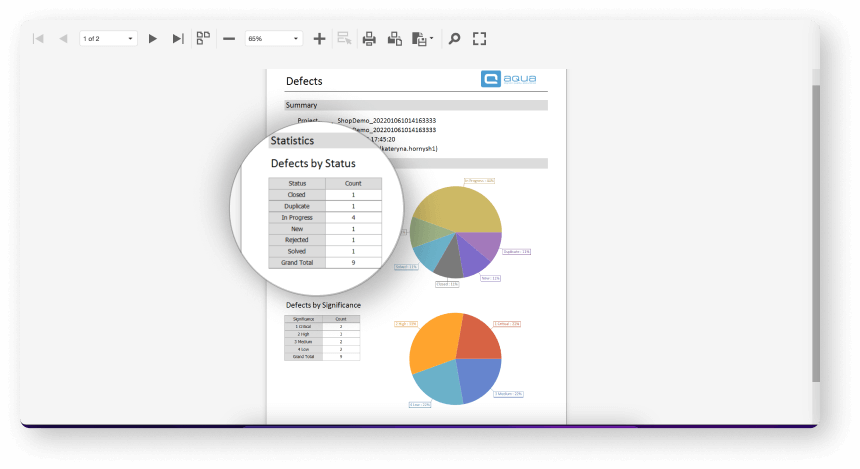Image resolution: width=860 pixels, height=469 pixels.
Task: Click the Defects by Significance heading
Action: (x=323, y=304)
